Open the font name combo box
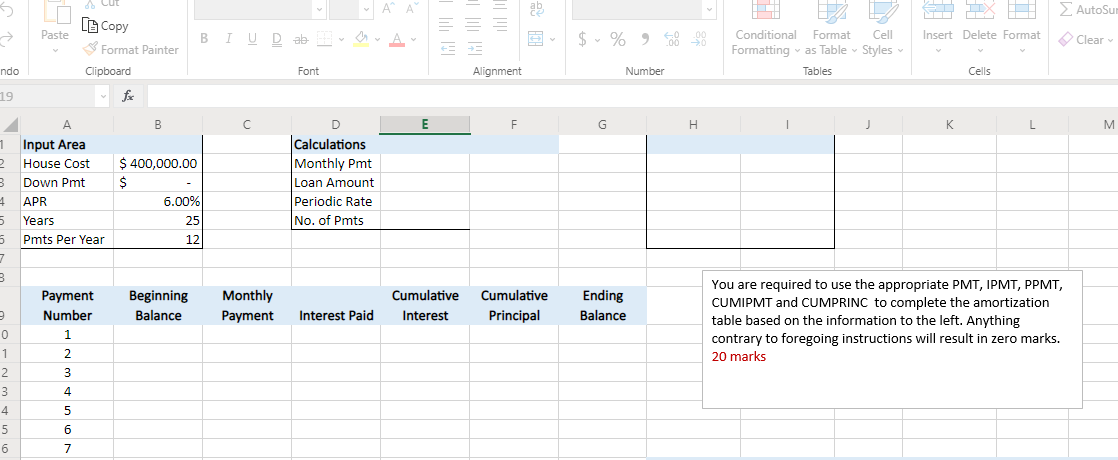Screen dimensions: 1118x460 [x=262, y=8]
